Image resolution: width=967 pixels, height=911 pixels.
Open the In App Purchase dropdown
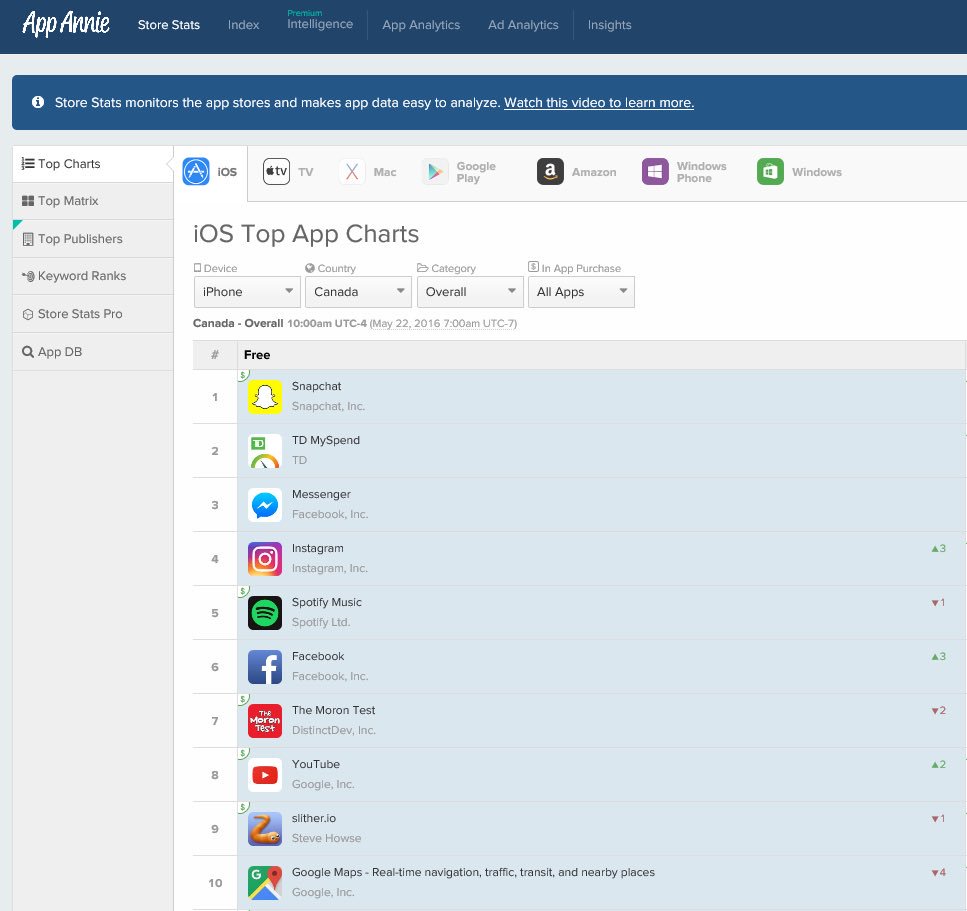coord(581,292)
